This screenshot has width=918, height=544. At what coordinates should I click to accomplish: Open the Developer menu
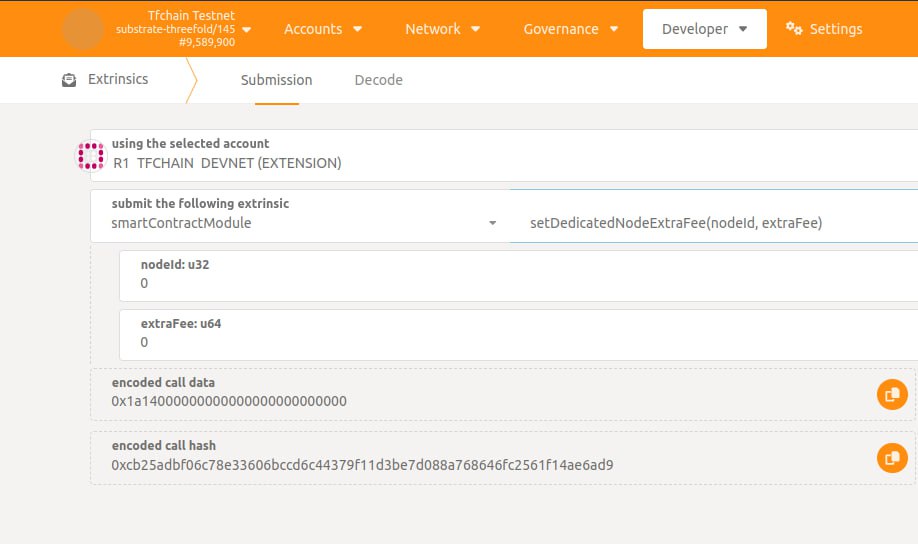[x=704, y=29]
